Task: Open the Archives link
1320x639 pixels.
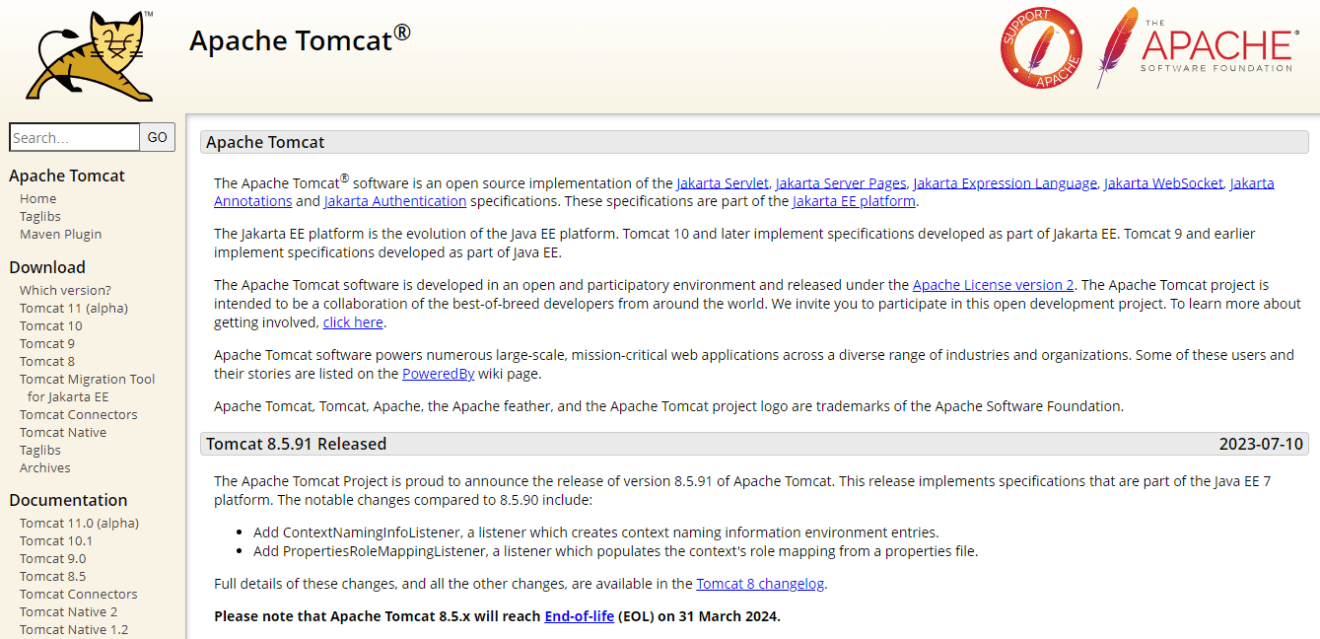Action: point(45,468)
